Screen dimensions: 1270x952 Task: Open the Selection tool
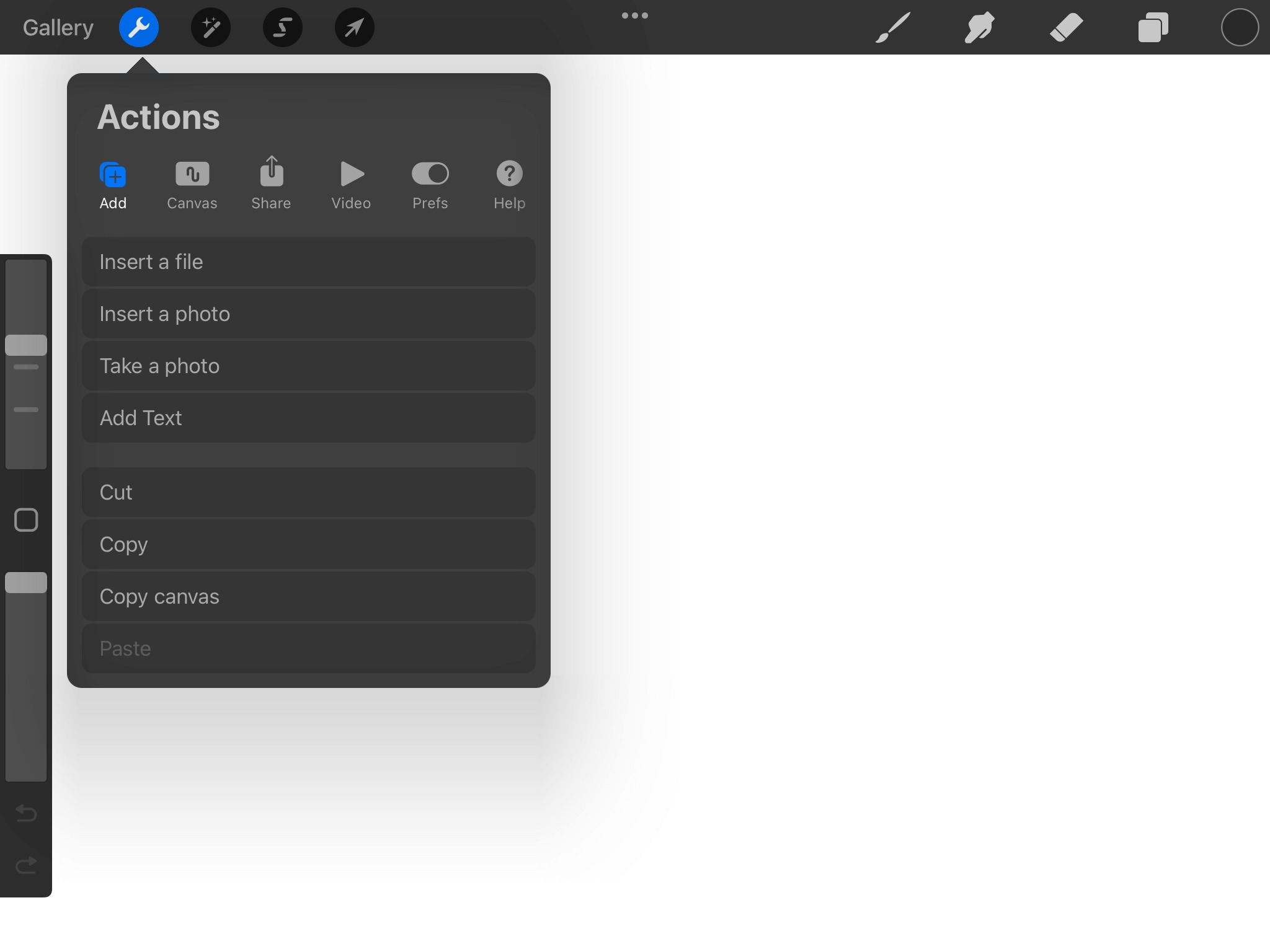coord(281,27)
